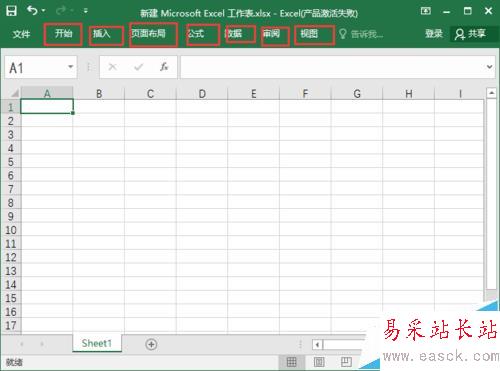Select column E header
This screenshot has height=371, width=500.
pos(254,93)
